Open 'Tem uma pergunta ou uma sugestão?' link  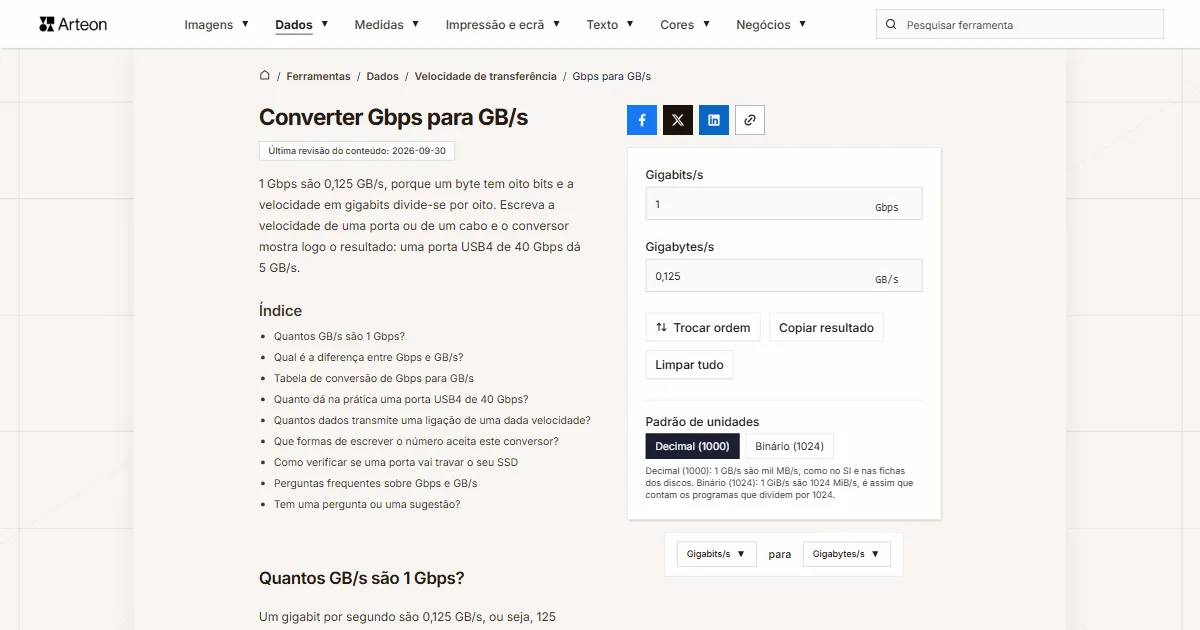(367, 505)
